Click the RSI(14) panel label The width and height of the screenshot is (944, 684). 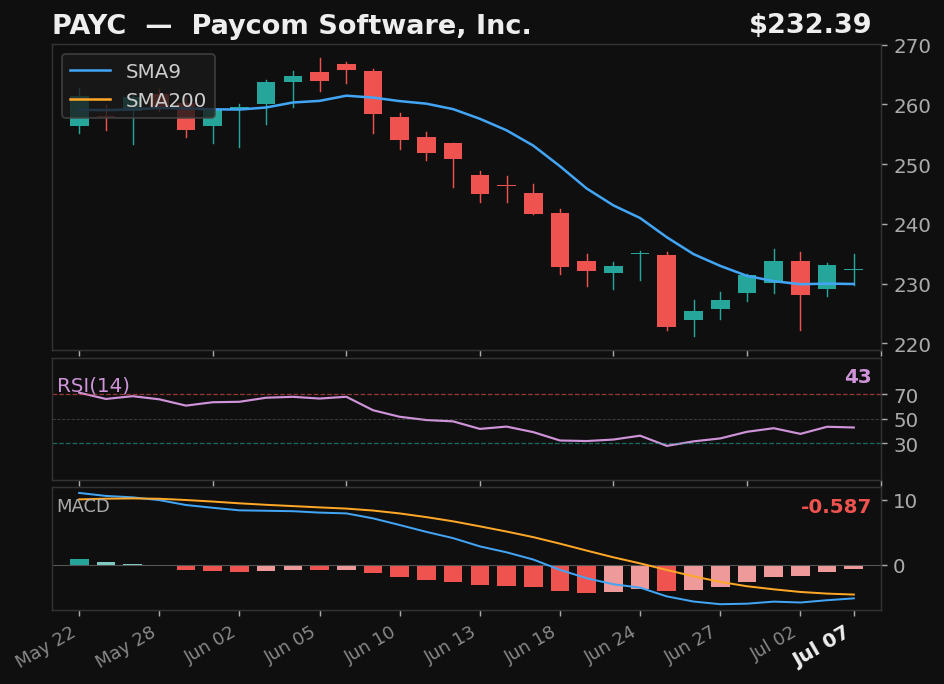pyautogui.click(x=93, y=385)
